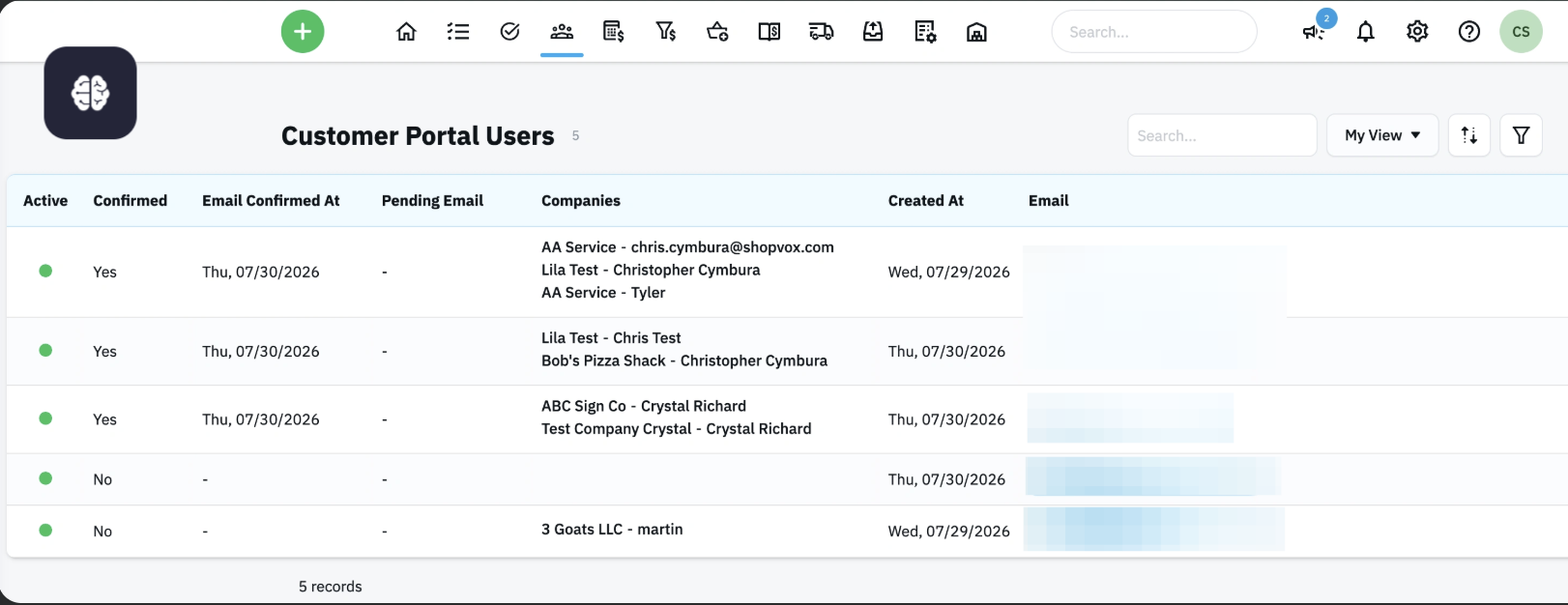1568x605 pixels.
Task: Open the customers people group icon
Action: (562, 32)
